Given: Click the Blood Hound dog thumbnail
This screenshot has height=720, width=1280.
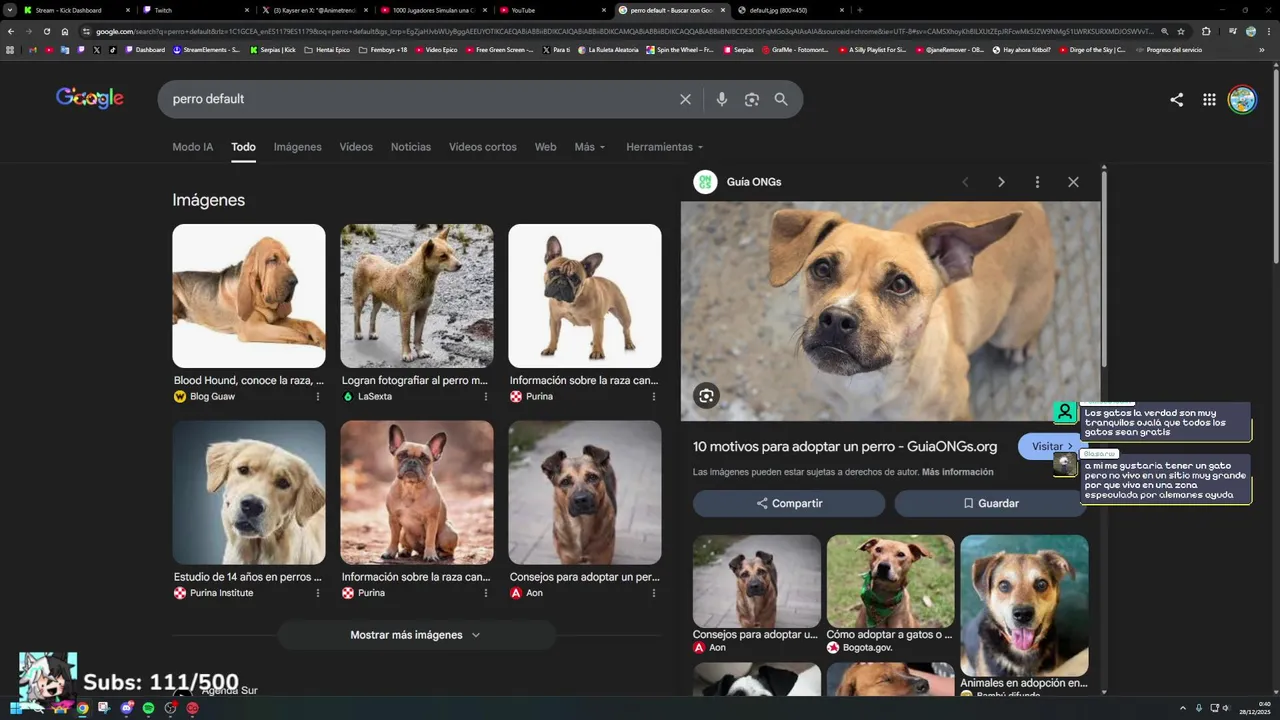Looking at the screenshot, I should point(249,296).
